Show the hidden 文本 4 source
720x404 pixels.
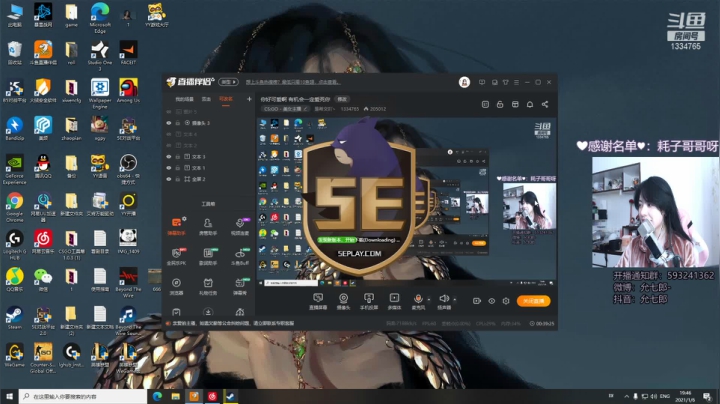pos(169,134)
